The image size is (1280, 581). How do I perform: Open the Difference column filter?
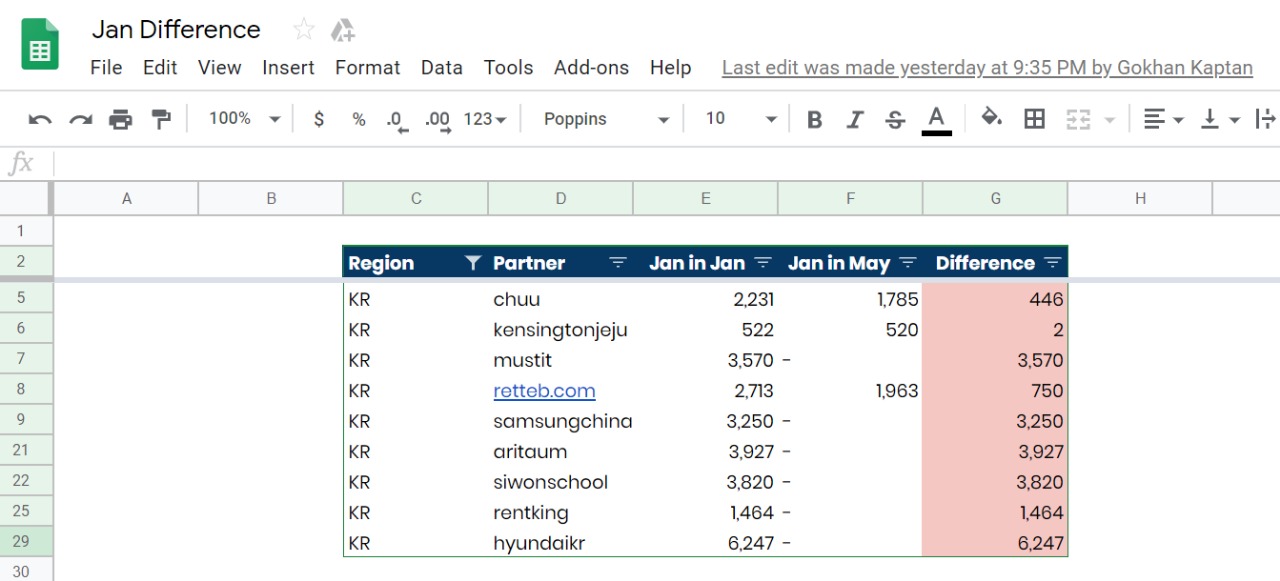coord(1052,263)
